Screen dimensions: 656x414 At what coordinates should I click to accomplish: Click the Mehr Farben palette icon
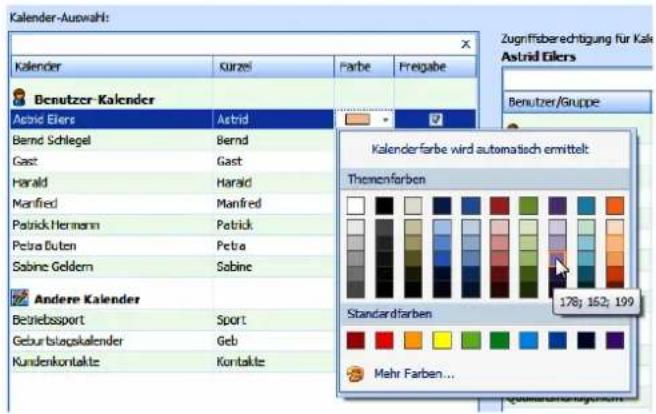click(355, 373)
